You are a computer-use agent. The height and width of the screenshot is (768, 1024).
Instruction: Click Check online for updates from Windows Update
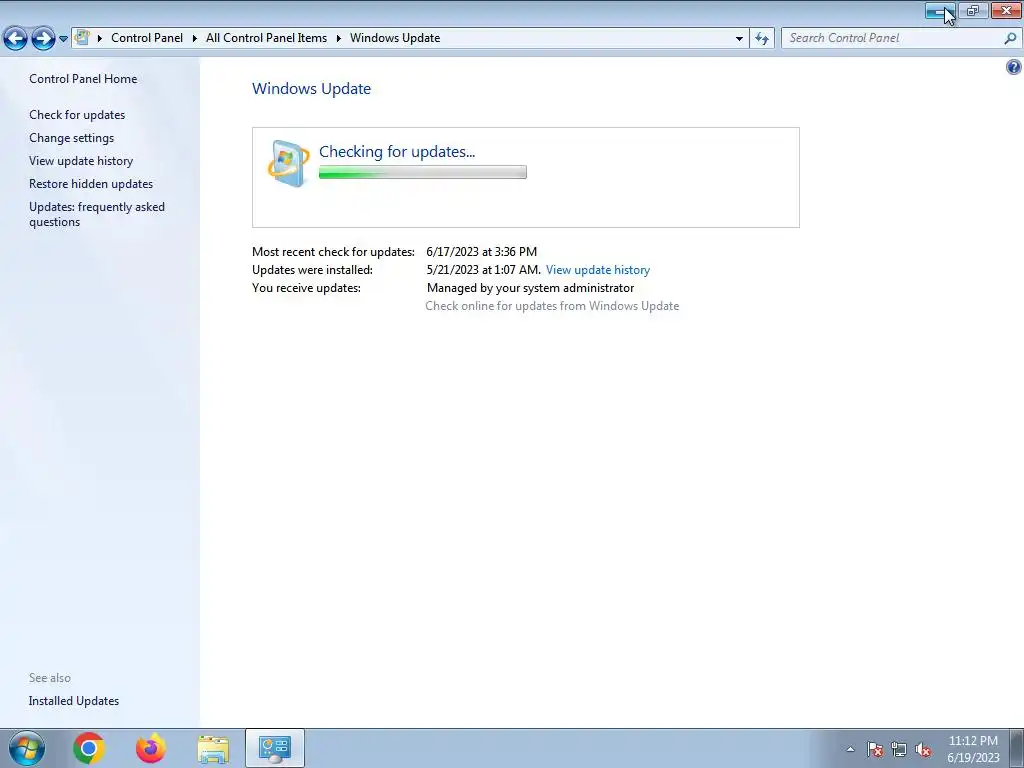click(552, 306)
